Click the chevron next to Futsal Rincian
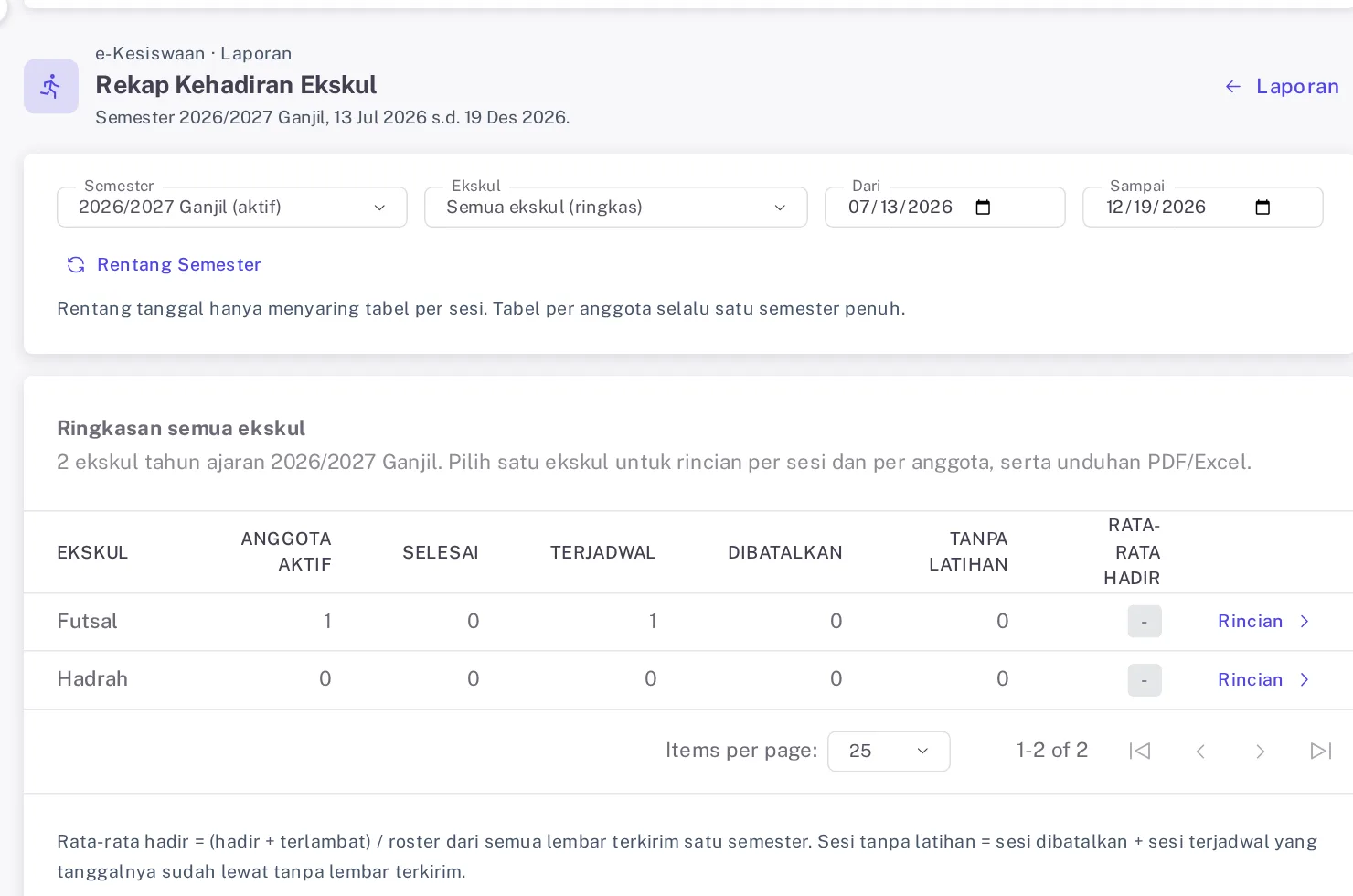 [x=1305, y=622]
